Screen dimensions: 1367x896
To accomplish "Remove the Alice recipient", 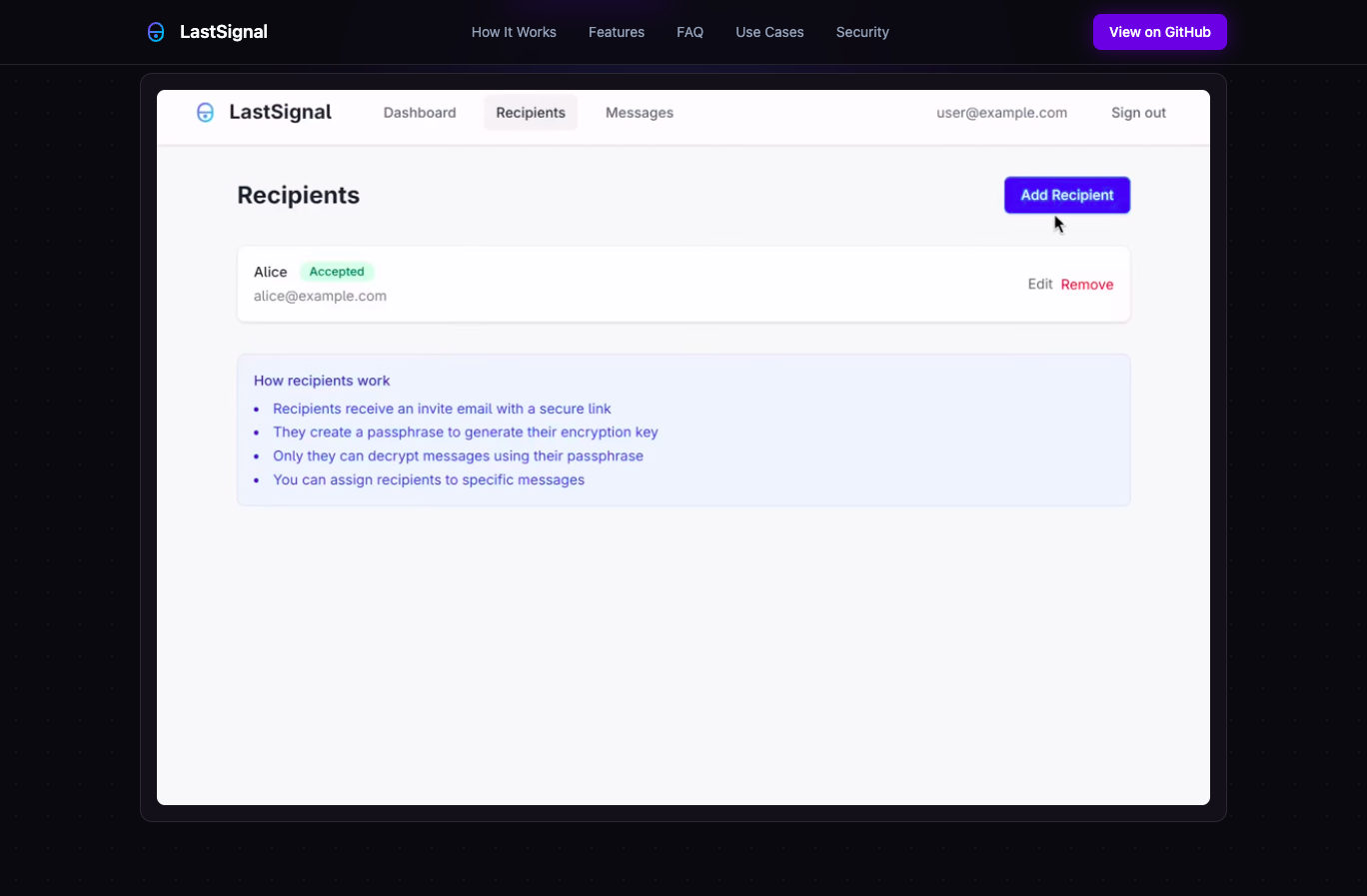I will point(1087,285).
